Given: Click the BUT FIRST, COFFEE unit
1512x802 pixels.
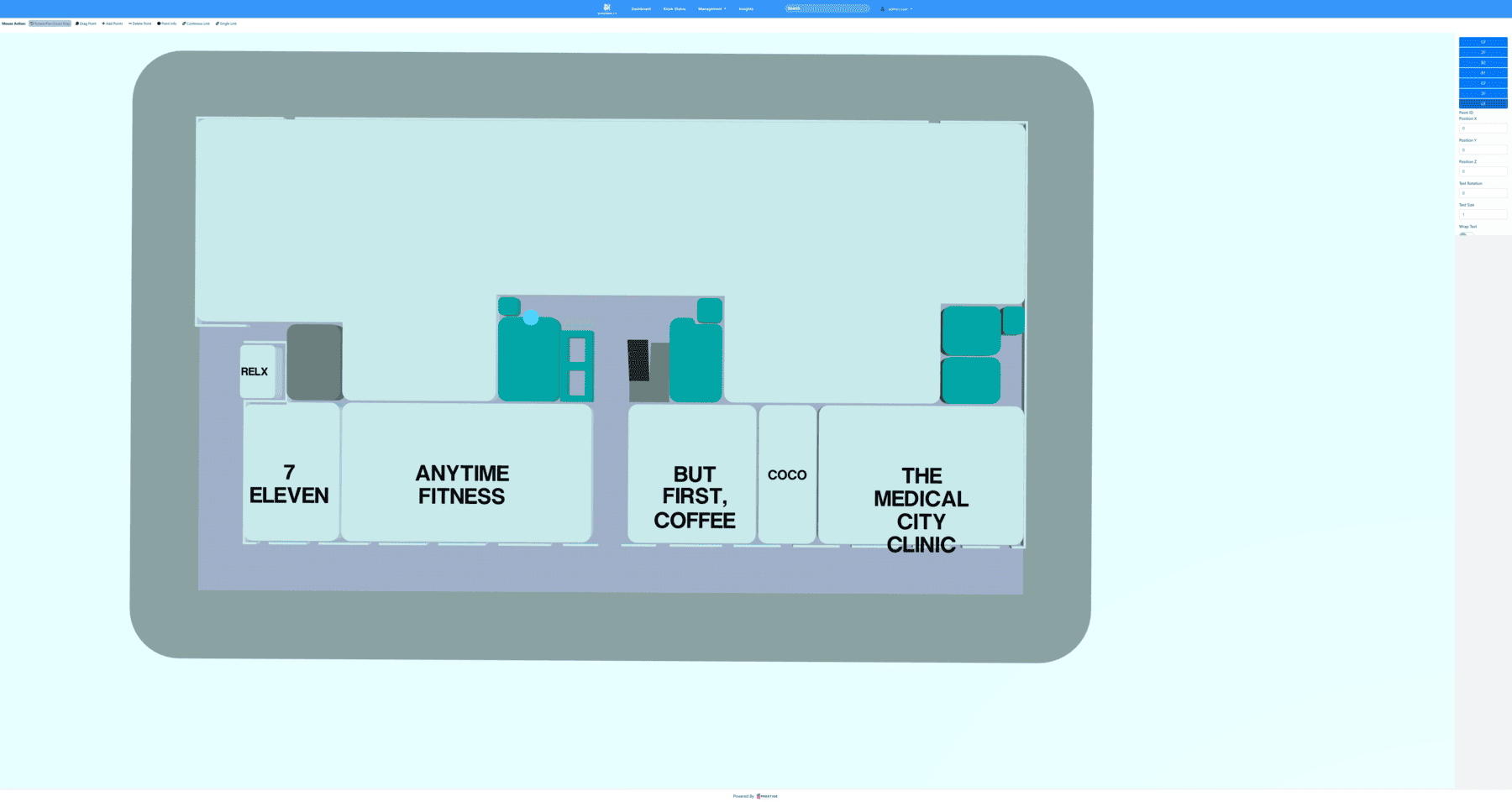Looking at the screenshot, I should point(692,474).
